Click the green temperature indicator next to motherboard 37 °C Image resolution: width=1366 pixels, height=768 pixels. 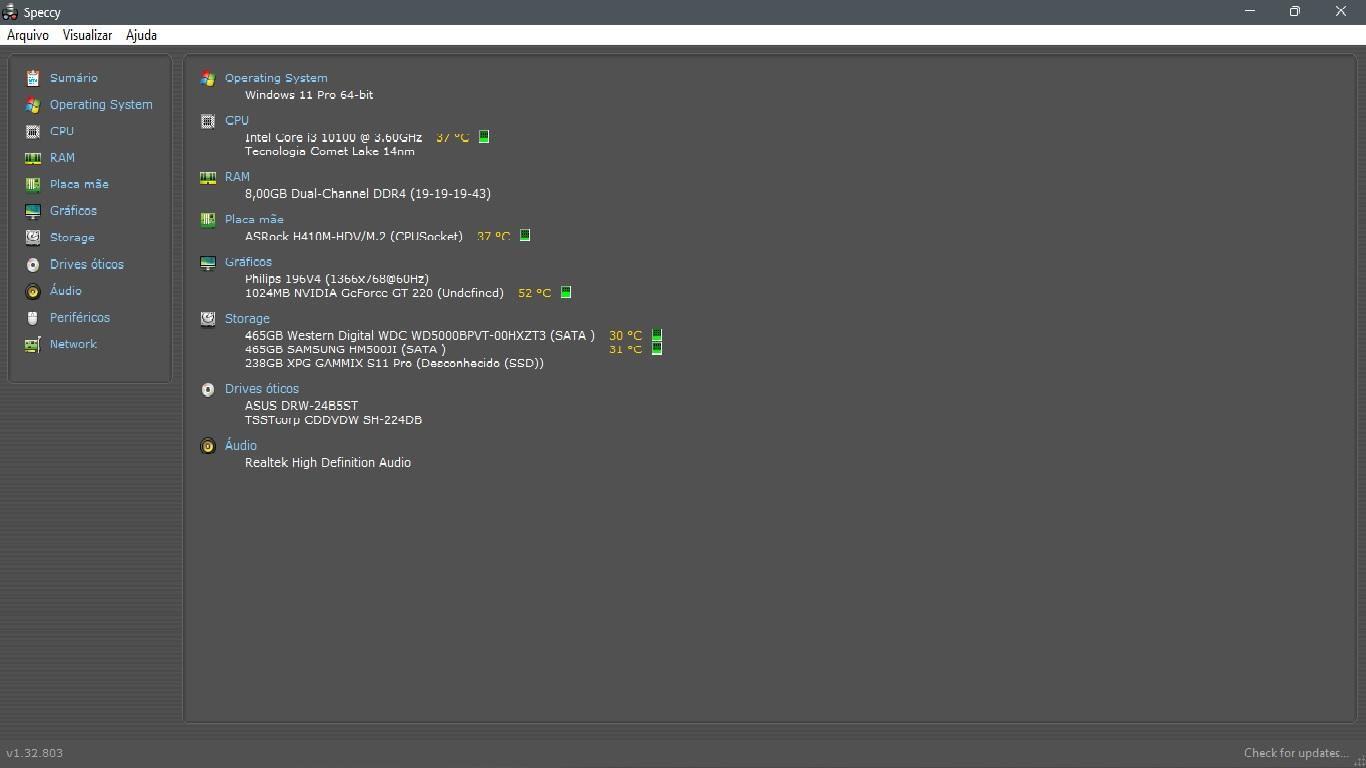point(525,236)
